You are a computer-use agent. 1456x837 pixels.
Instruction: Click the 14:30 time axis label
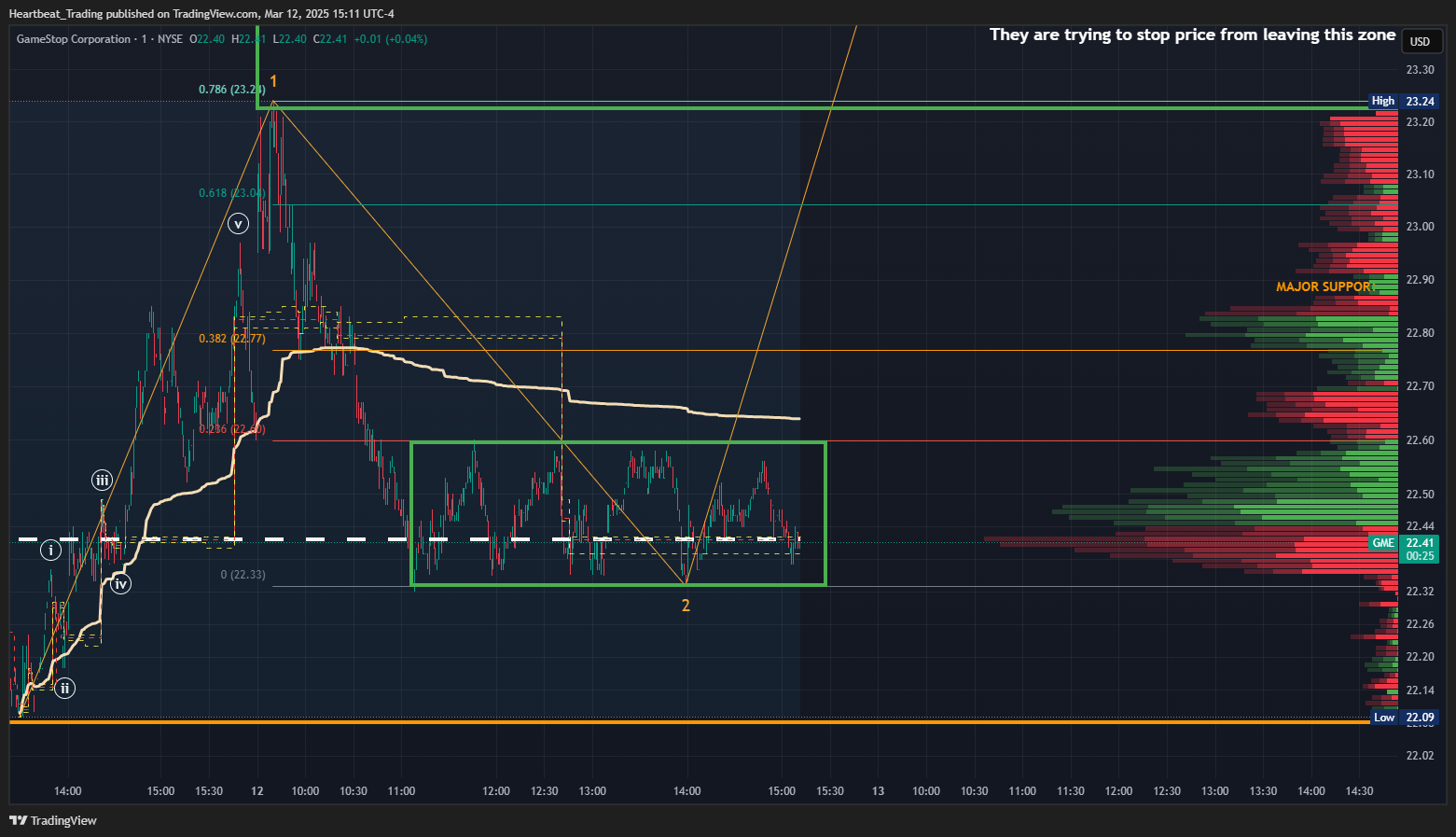pos(1359,791)
